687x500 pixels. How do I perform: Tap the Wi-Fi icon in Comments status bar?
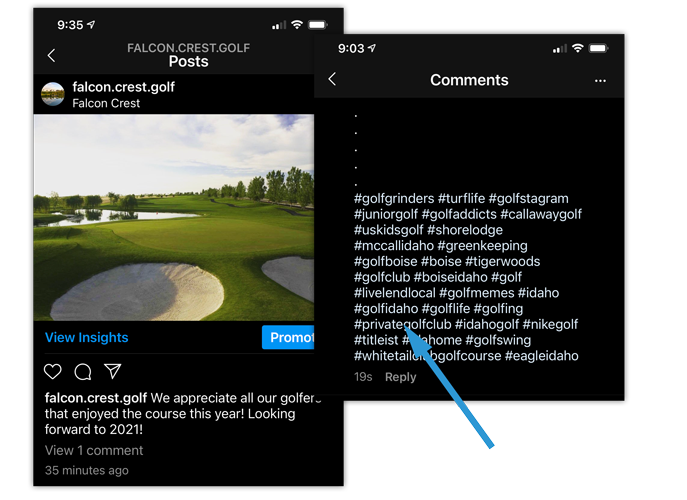click(x=578, y=48)
